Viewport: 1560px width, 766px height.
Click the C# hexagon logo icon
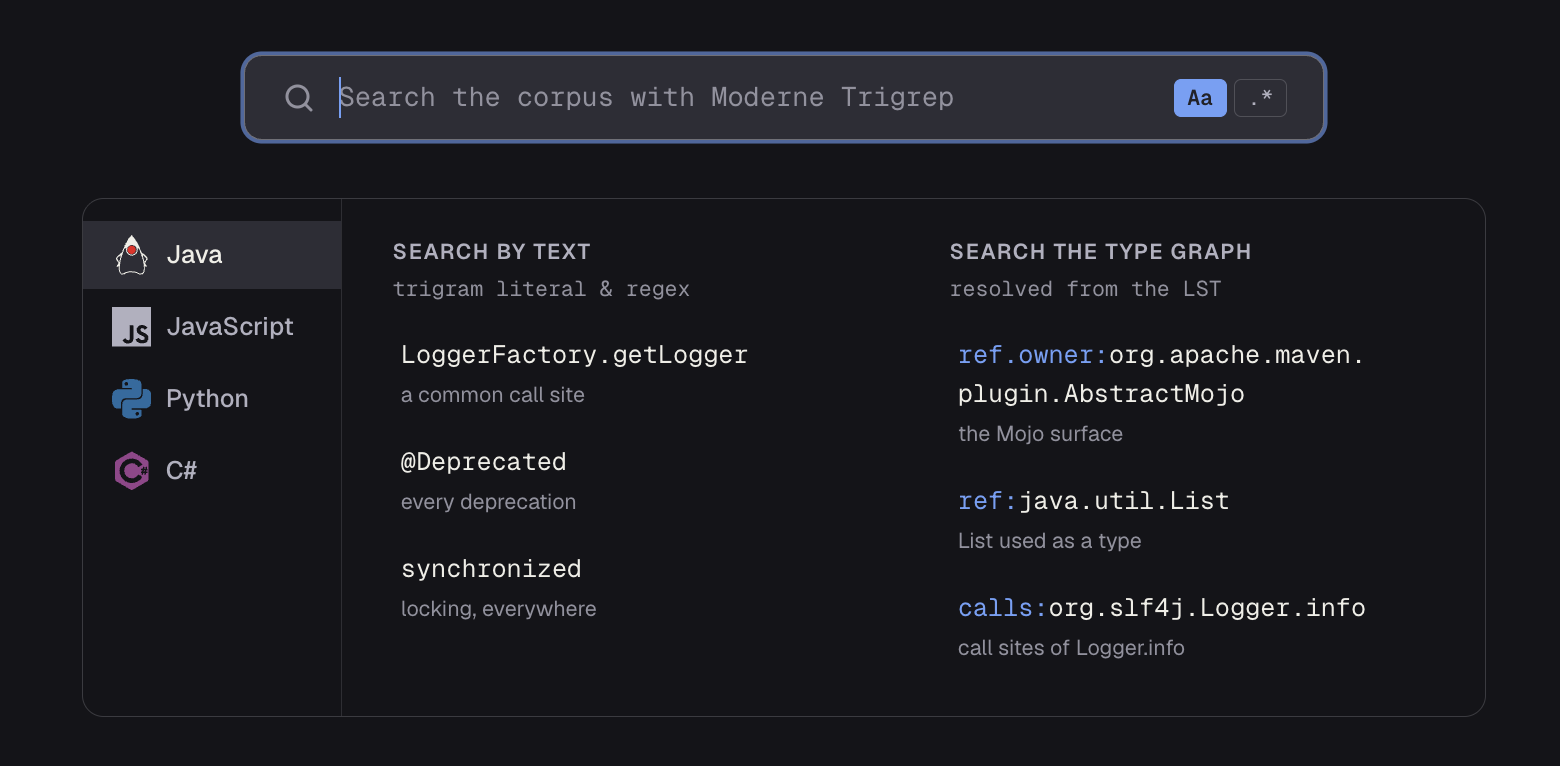point(131,470)
